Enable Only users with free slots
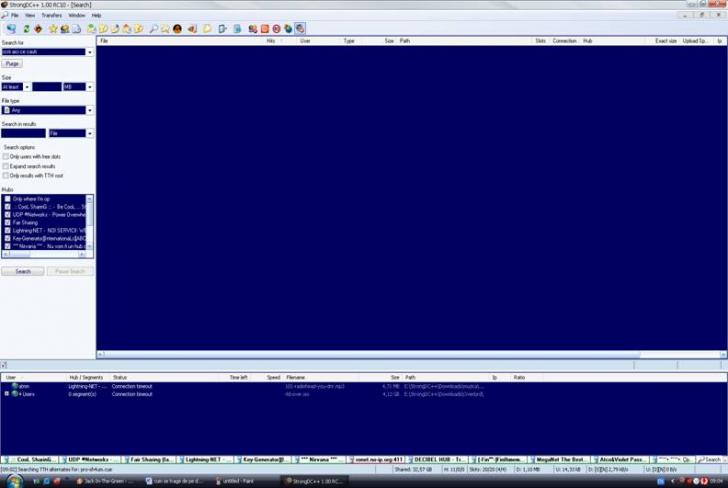 pyautogui.click(x=6, y=156)
